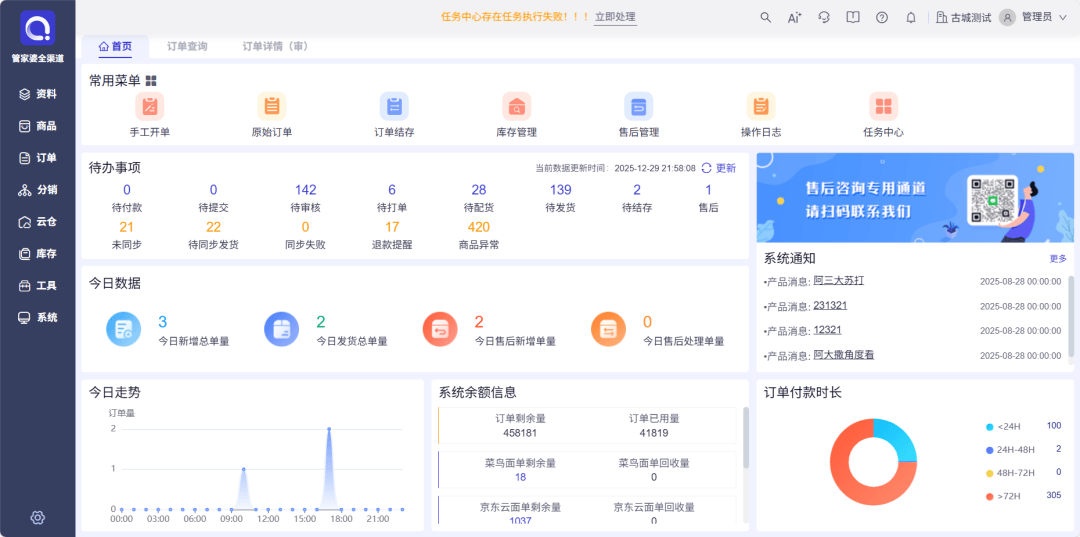The height and width of the screenshot is (537, 1080).
Task: Click 更新 to refresh pending items
Action: click(x=719, y=168)
